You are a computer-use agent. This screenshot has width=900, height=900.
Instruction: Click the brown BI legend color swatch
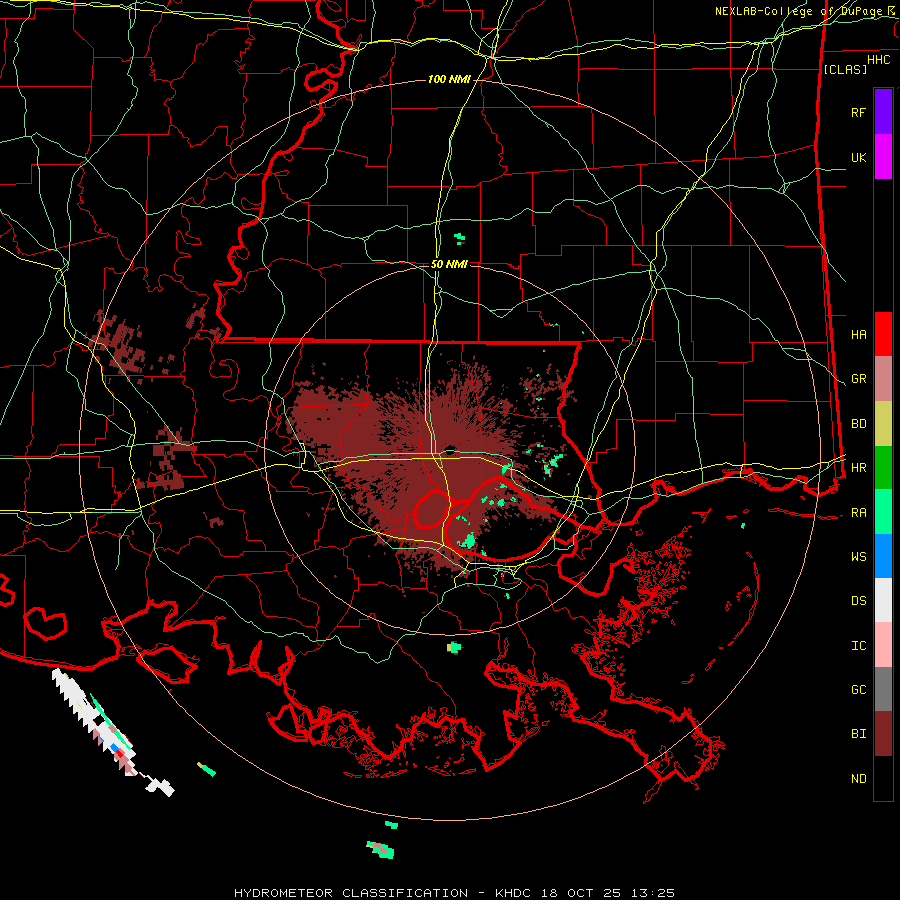pos(883,734)
